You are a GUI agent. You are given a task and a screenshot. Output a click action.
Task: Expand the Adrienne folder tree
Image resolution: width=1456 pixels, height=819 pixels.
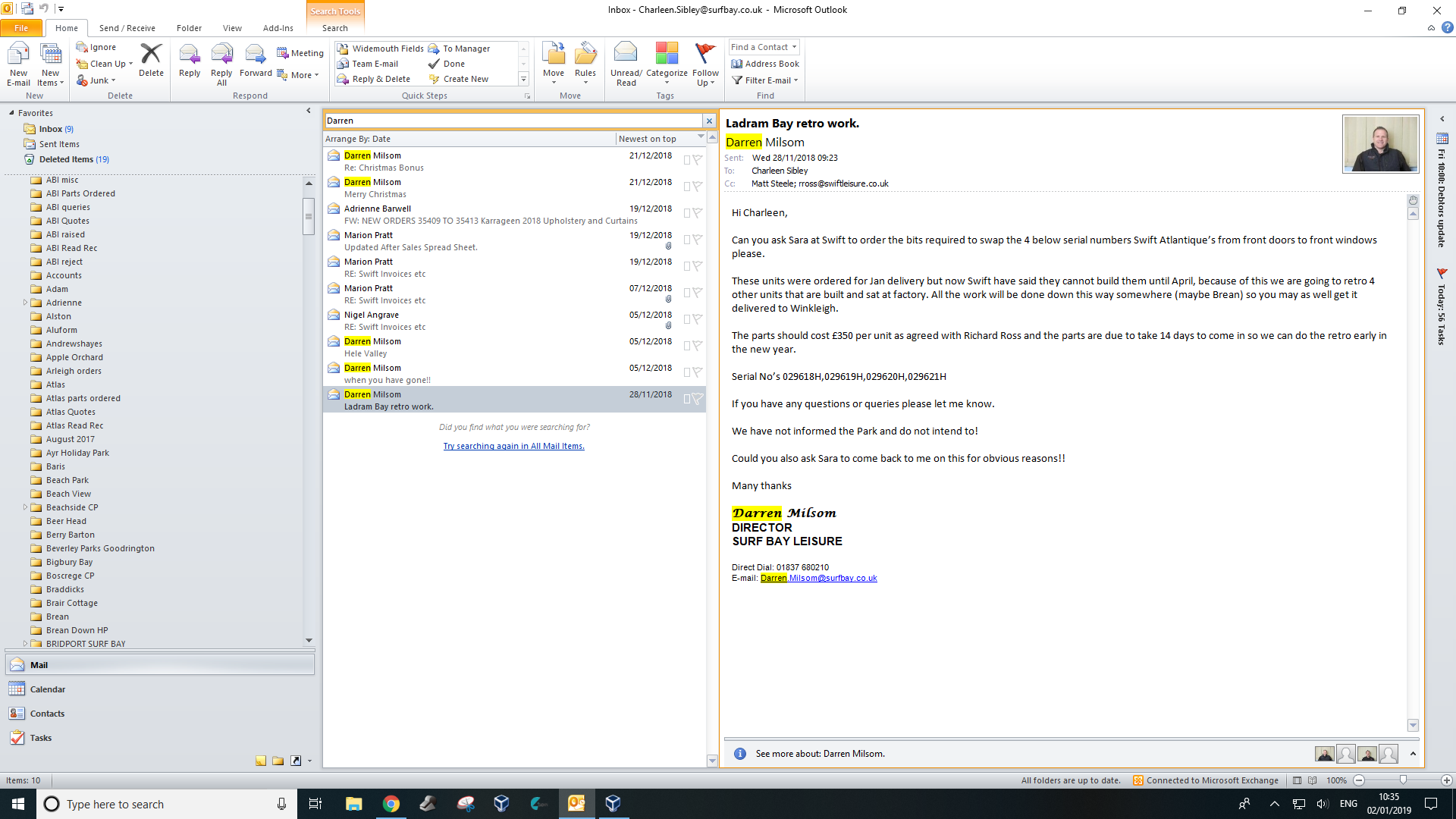[25, 303]
